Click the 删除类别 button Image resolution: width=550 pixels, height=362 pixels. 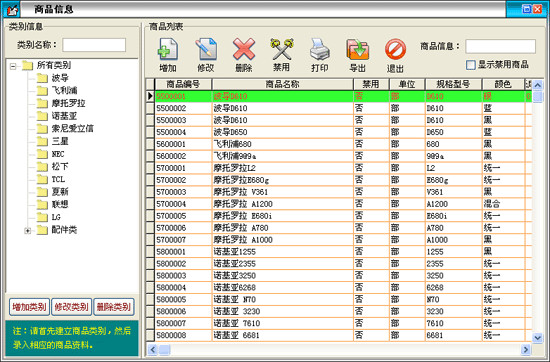click(114, 307)
